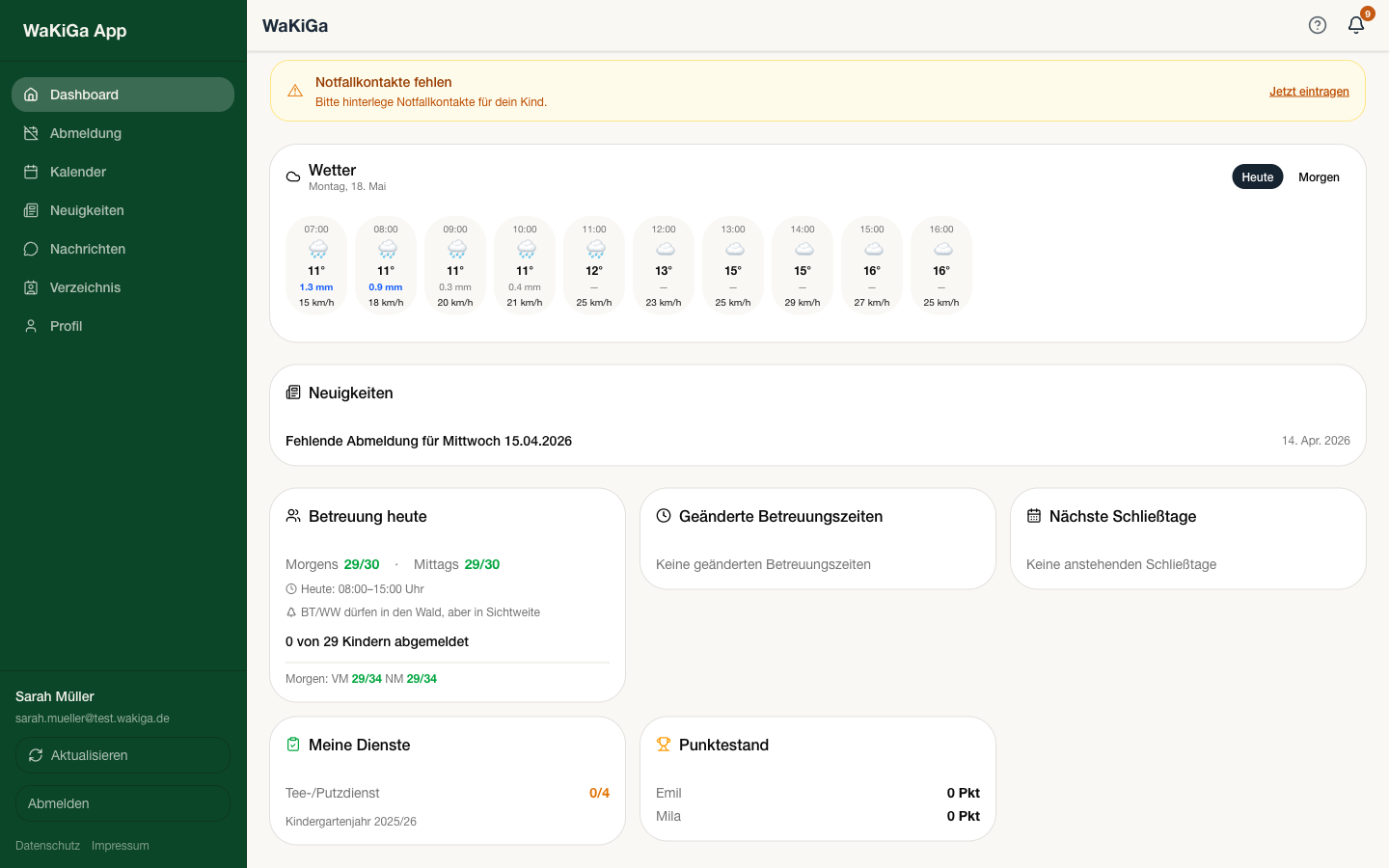Click text 0 von 29 Kindern abgemeldet
Image resolution: width=1389 pixels, height=868 pixels.
[377, 641]
